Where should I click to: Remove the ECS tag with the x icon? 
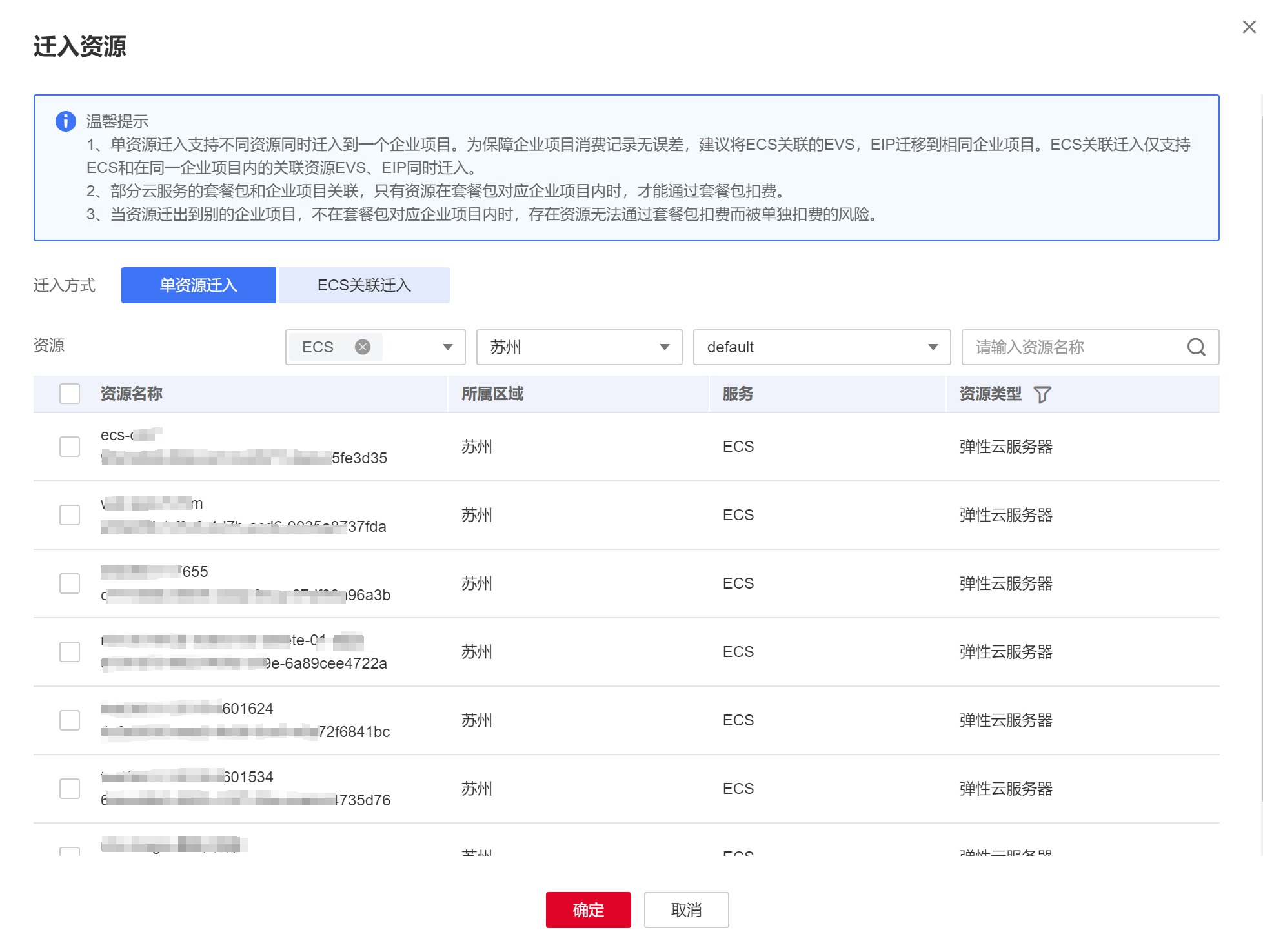[363, 347]
